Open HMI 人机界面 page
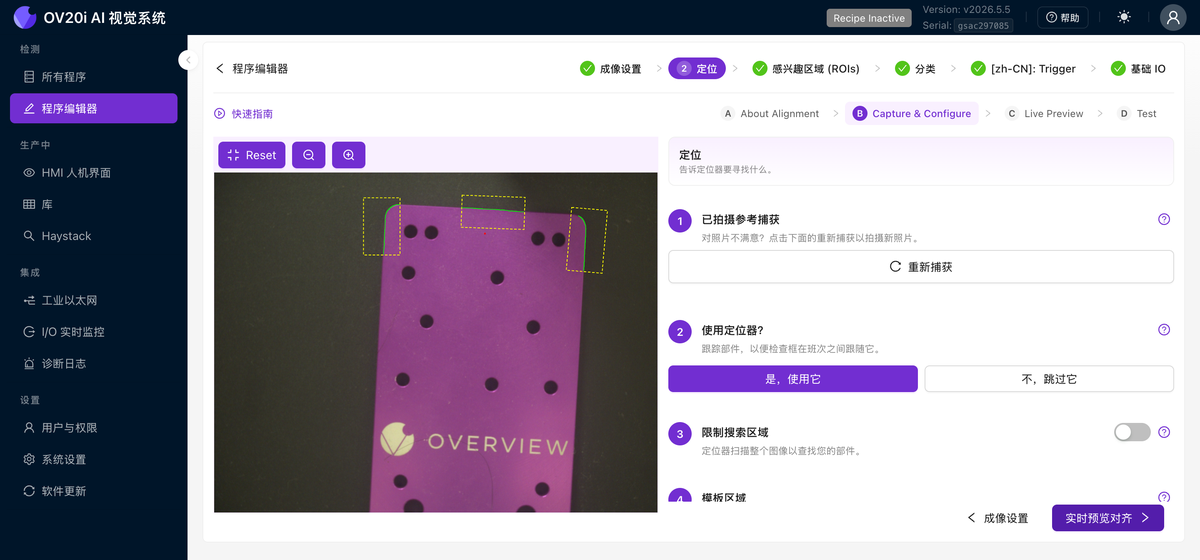This screenshot has width=1200, height=560. [94, 172]
